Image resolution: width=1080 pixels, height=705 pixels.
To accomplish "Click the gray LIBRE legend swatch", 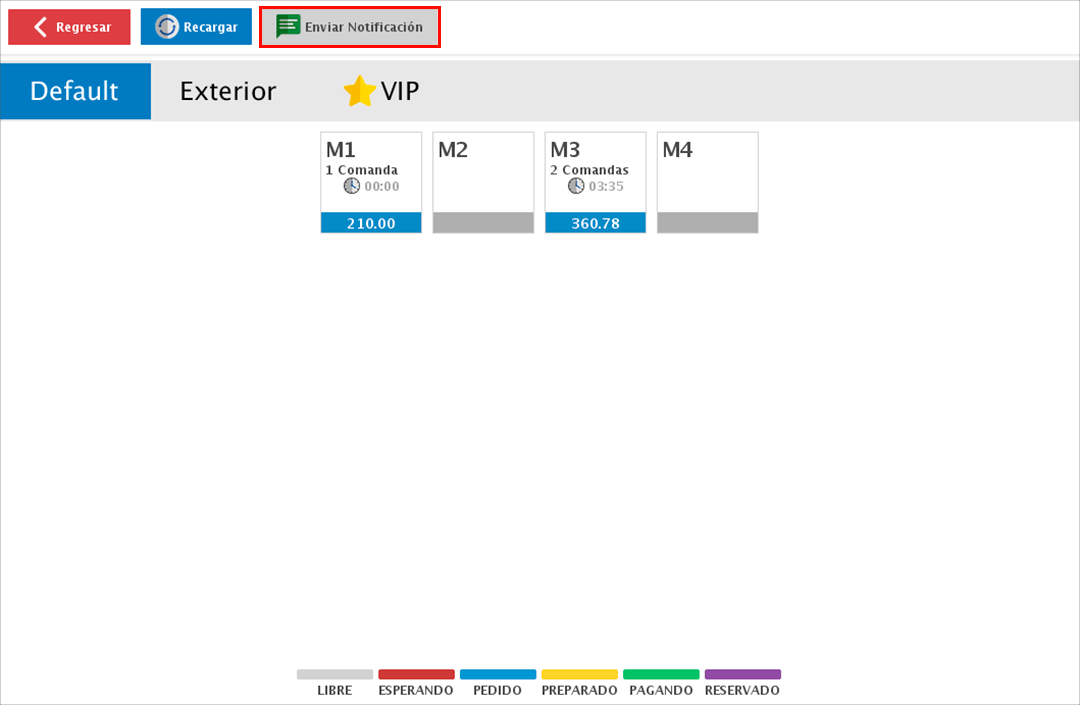I will click(x=335, y=674).
